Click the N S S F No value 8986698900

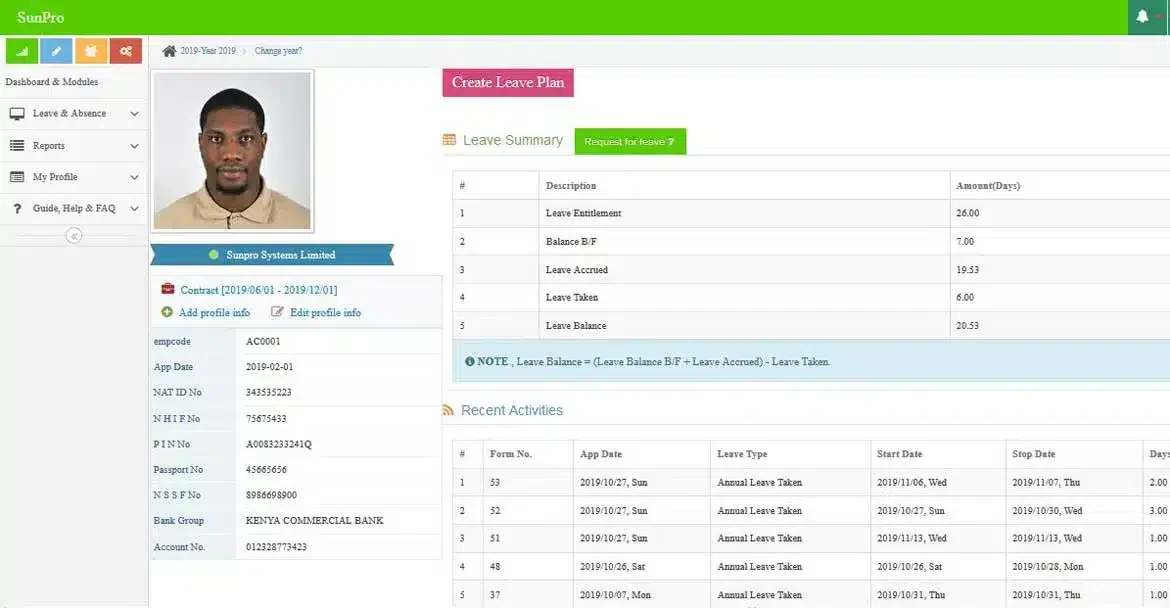coord(271,495)
